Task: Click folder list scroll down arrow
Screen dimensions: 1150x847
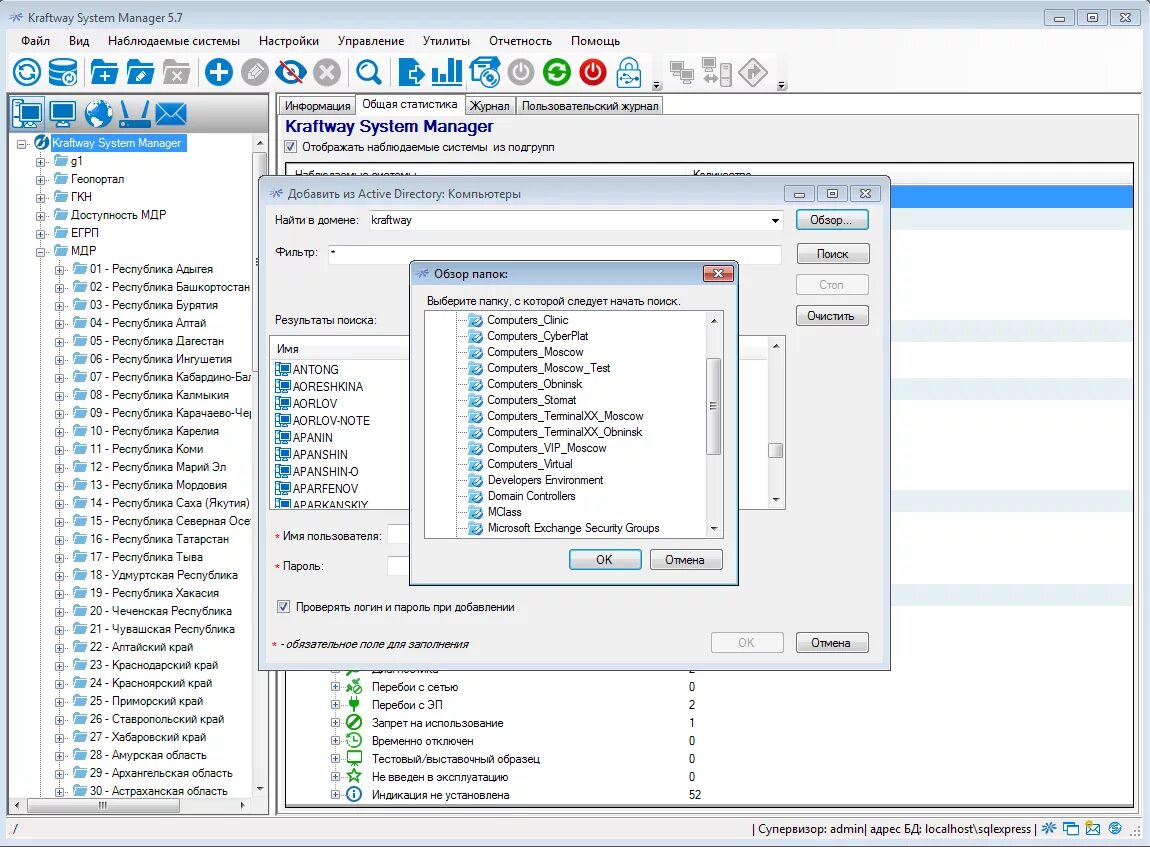Action: 714,529
